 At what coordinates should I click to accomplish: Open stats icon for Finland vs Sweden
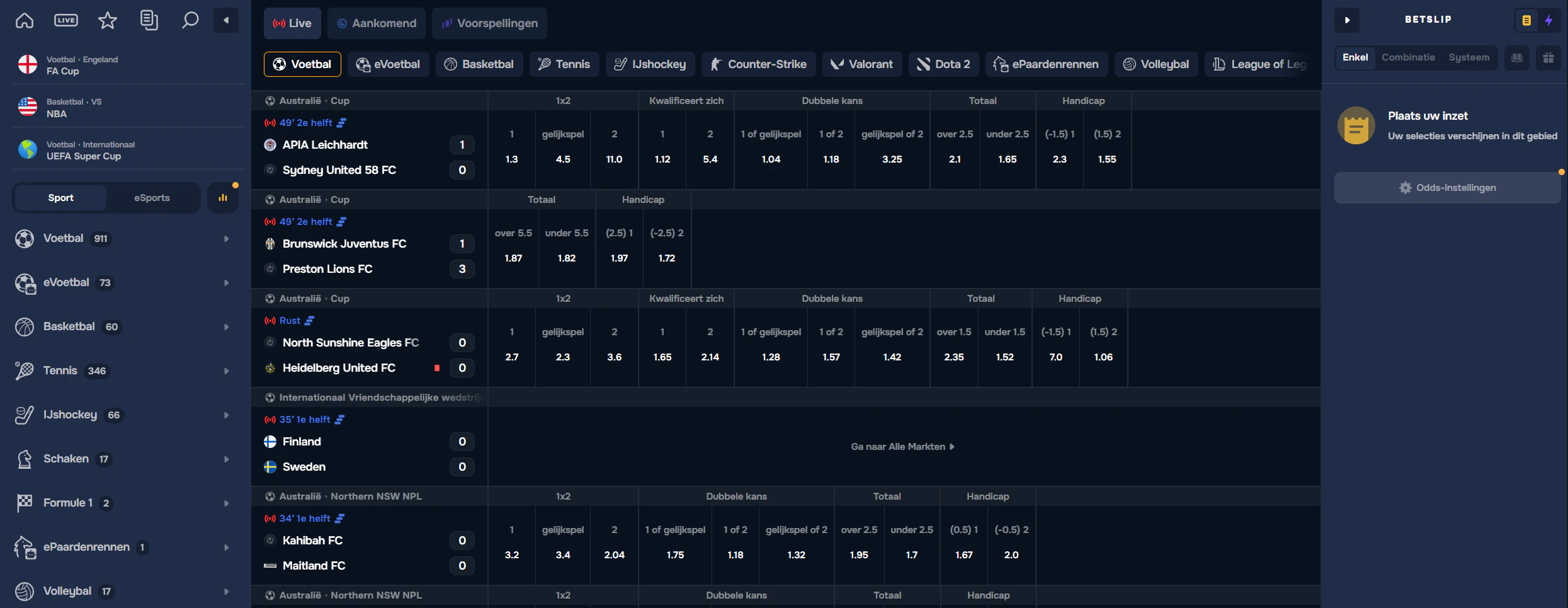pos(339,420)
